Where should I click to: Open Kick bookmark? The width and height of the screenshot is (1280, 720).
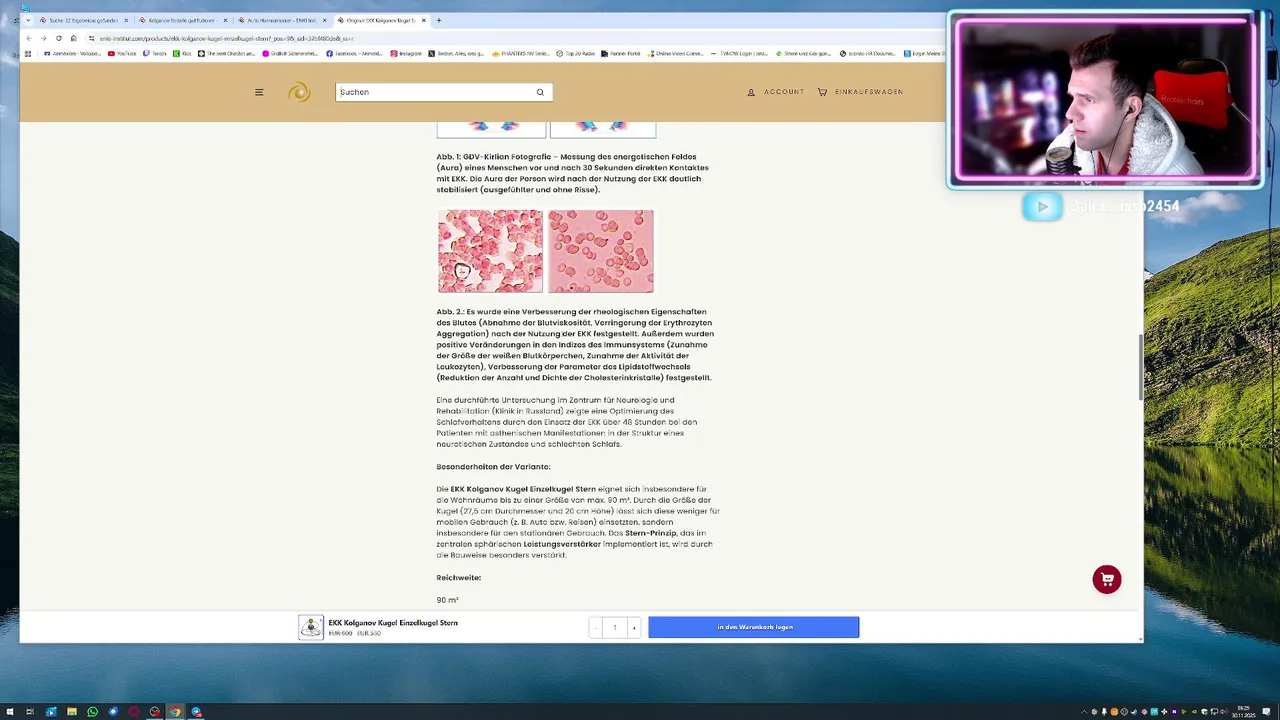(183, 53)
